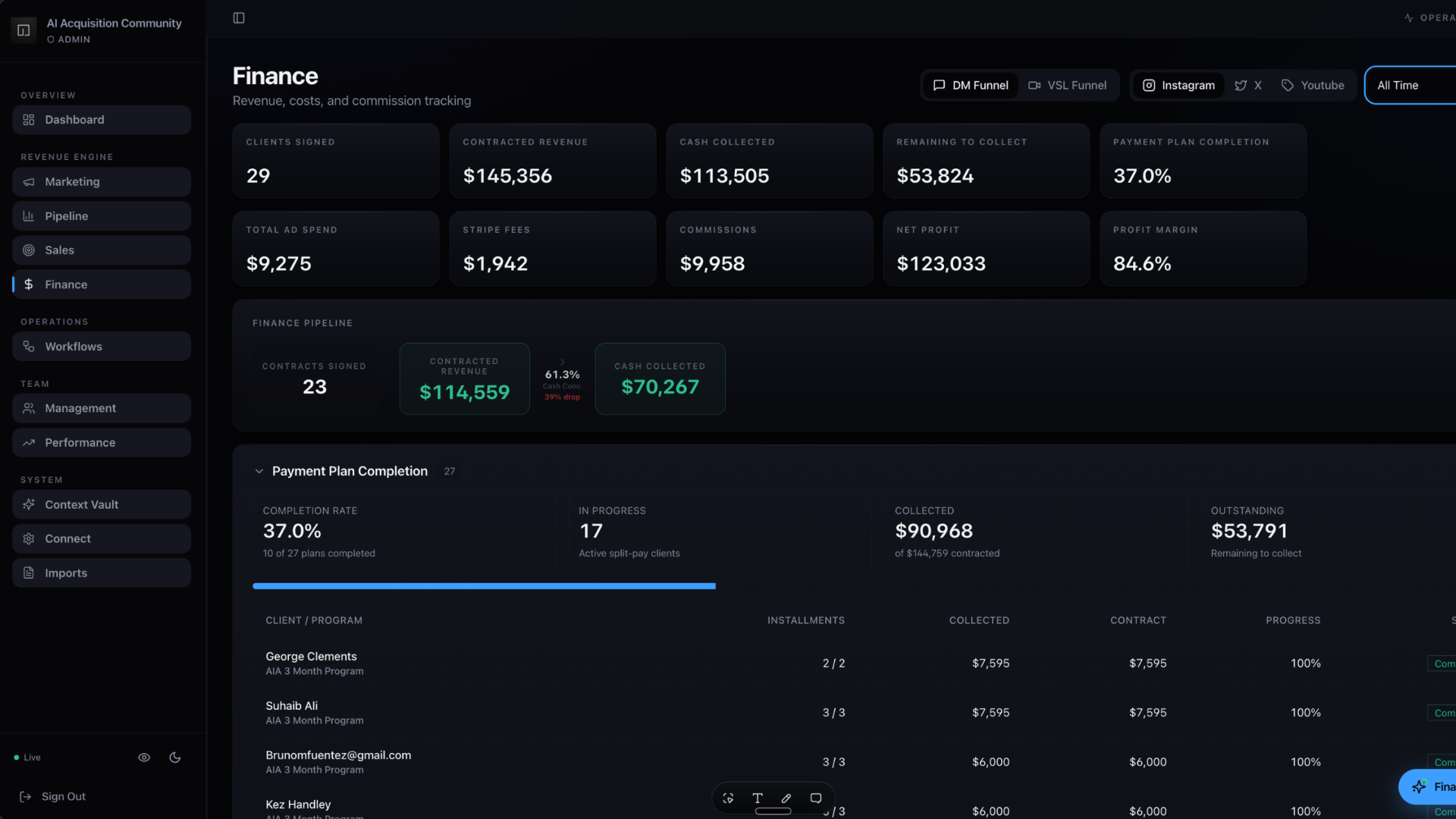Select the VSL Funnel filter
Screen dimensions: 1456x819
pyautogui.click(x=1068, y=86)
